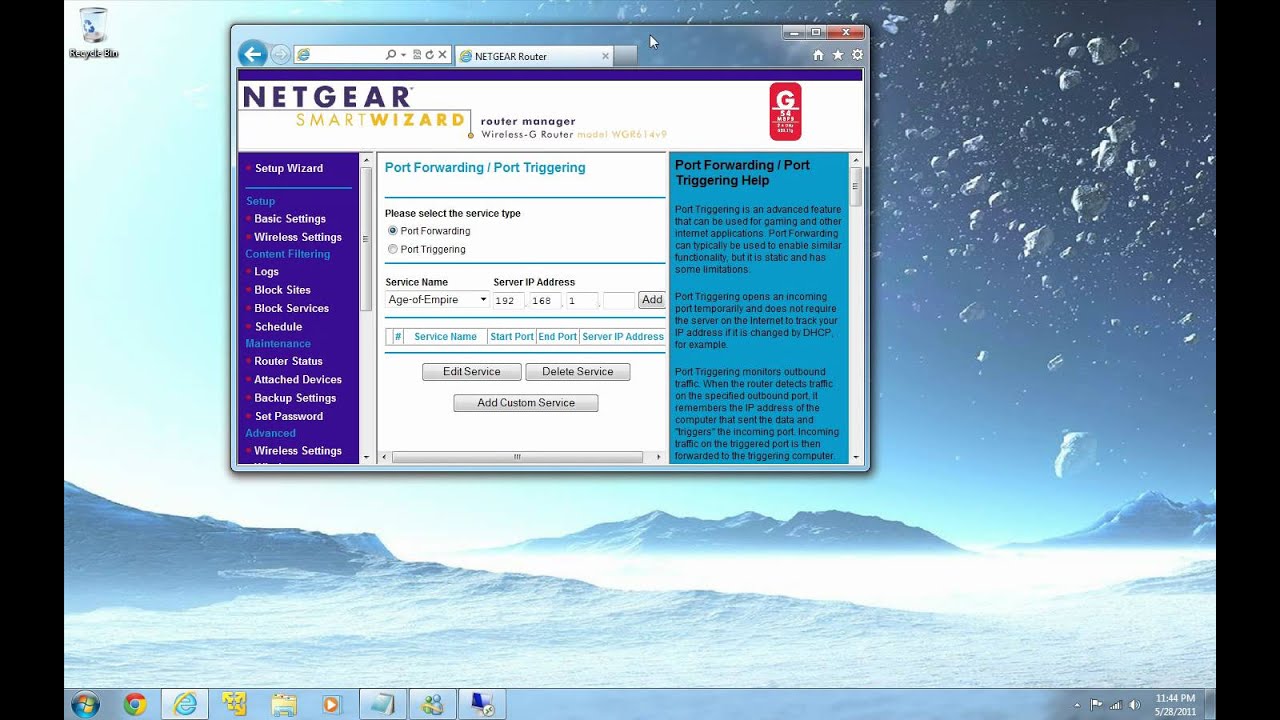Launch Google Chrome from the taskbar
Viewport: 1280px width, 720px height.
coord(135,704)
